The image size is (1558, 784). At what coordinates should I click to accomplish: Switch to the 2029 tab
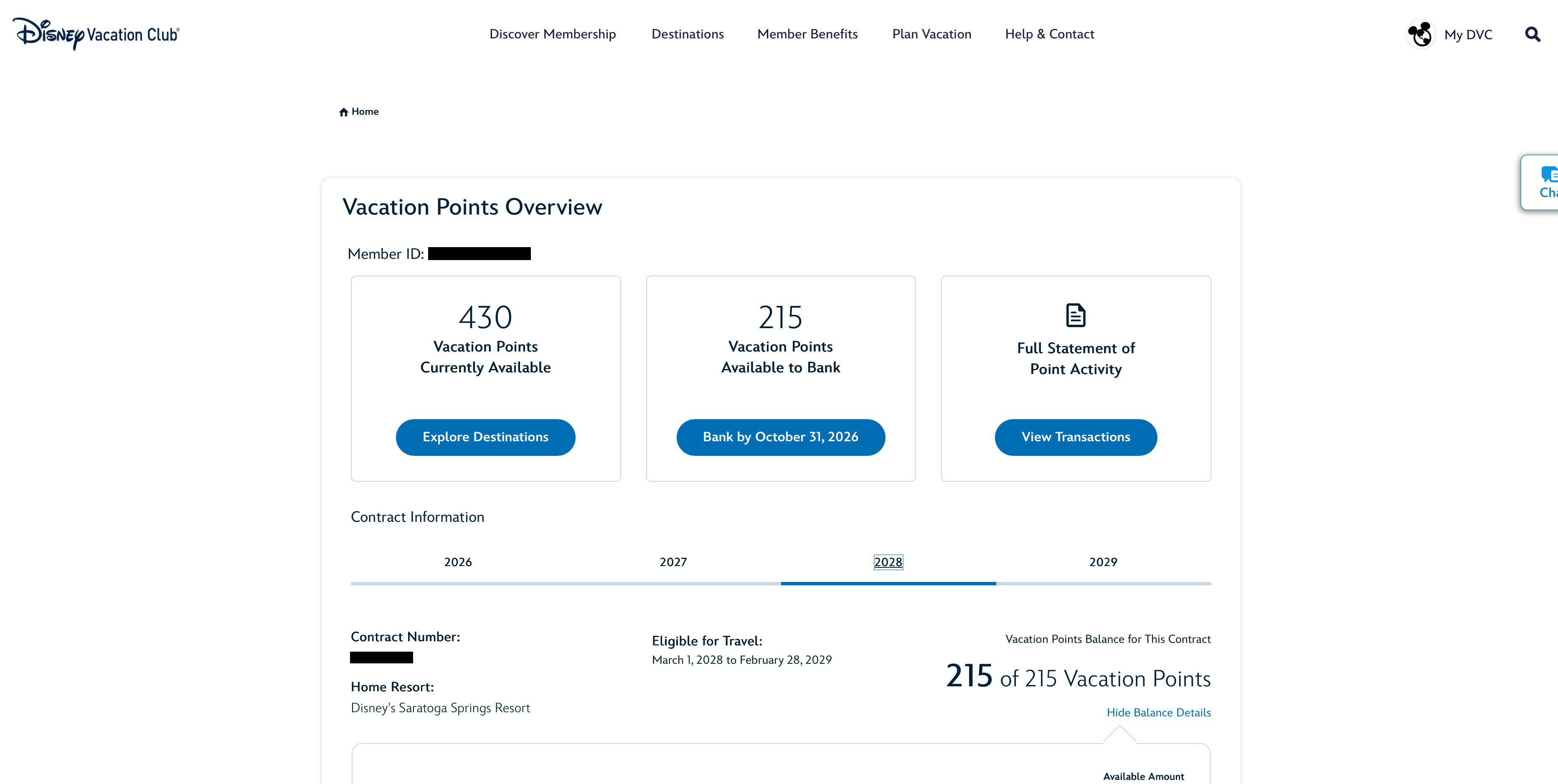point(1103,562)
